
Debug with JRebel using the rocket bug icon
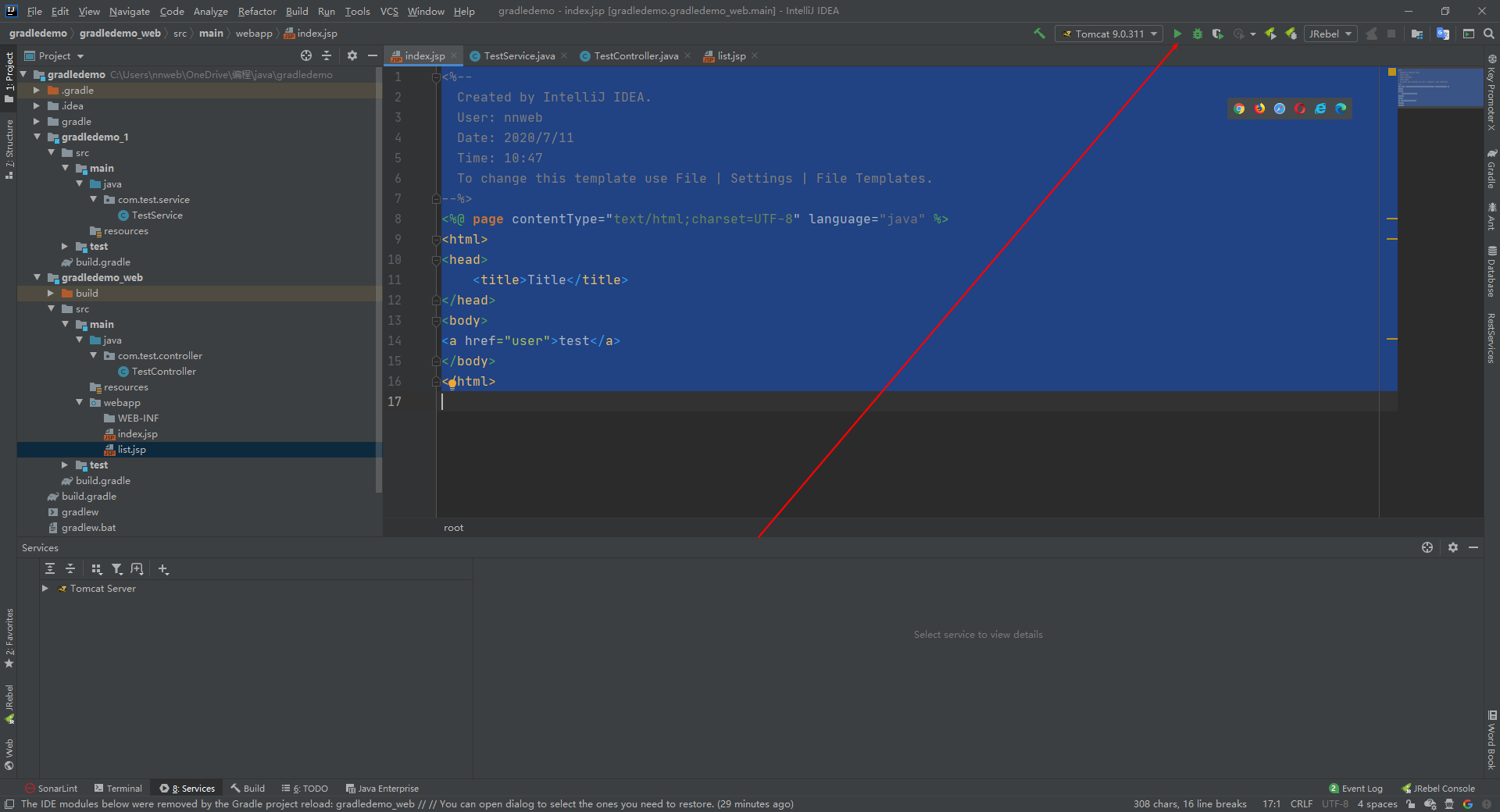(x=1291, y=34)
